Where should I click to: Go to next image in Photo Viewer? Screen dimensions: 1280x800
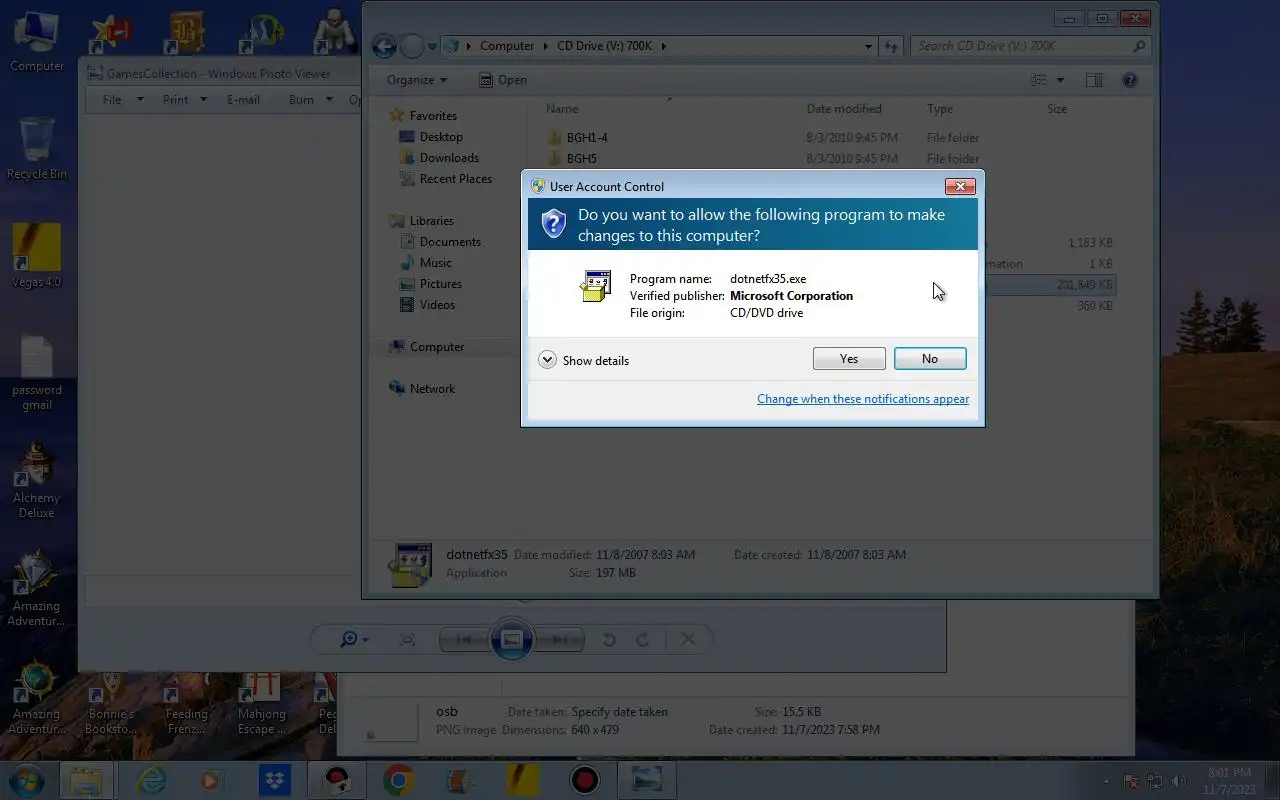tap(560, 639)
